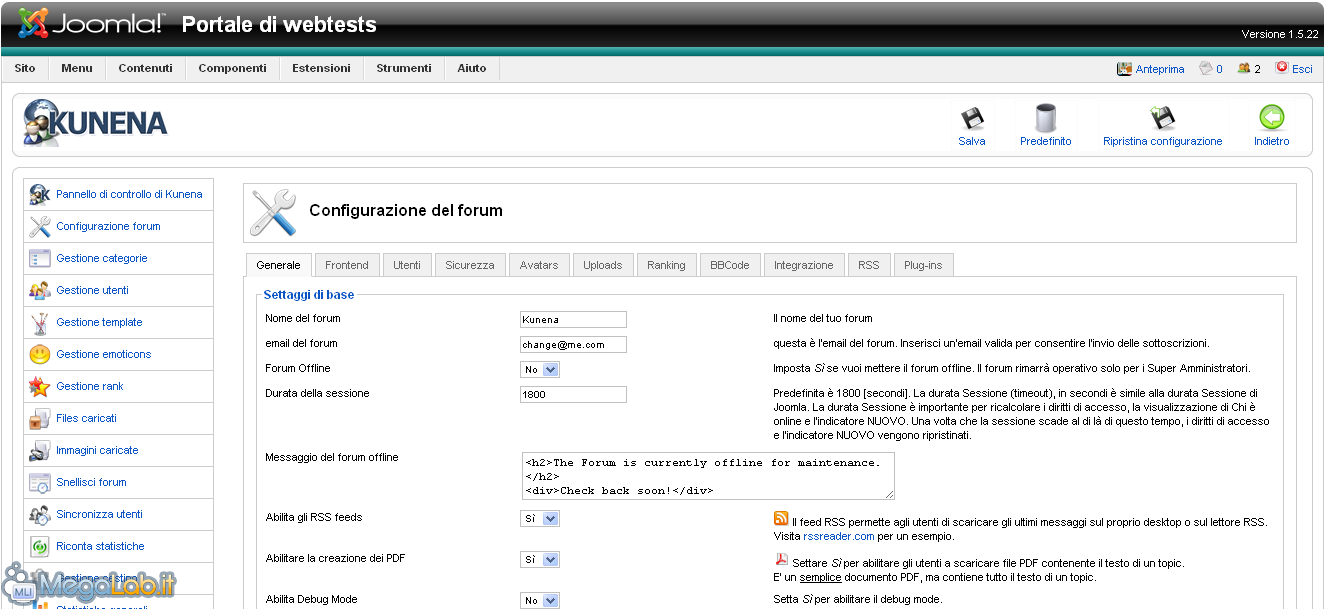1328x609 pixels.
Task: Click the rssreader.com link
Action: click(x=832, y=536)
